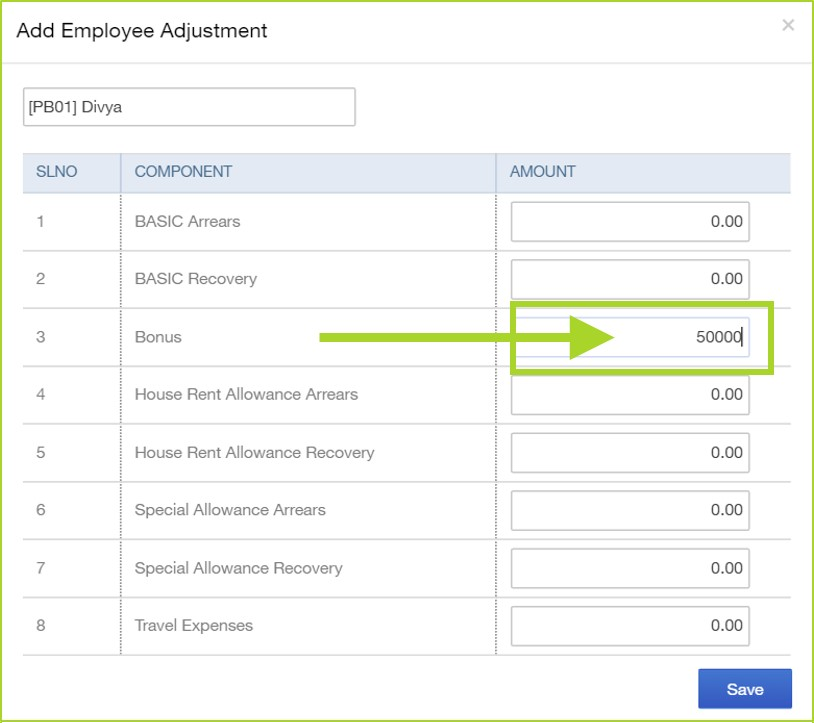Click the employee field showing [PB01] Divya
This screenshot has width=814, height=723.
[189, 107]
